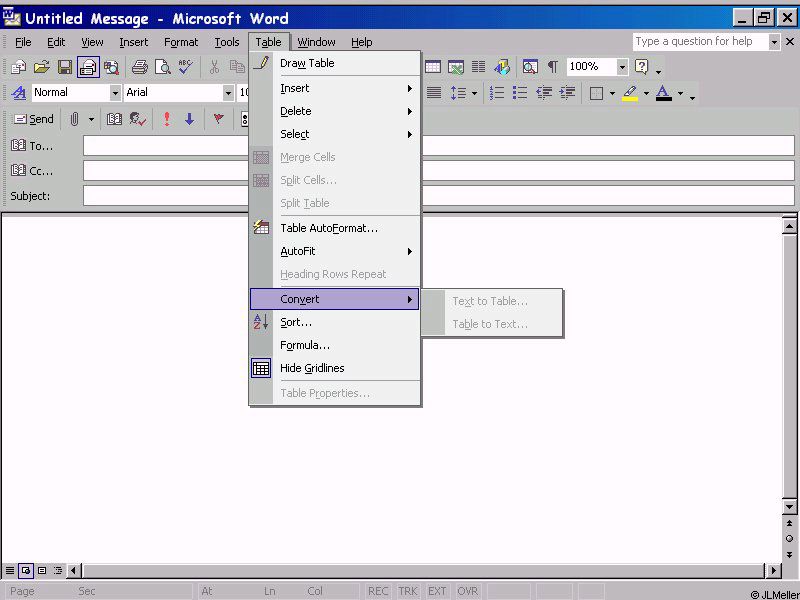Click the To... recipients button
This screenshot has width=800, height=600.
point(32,146)
